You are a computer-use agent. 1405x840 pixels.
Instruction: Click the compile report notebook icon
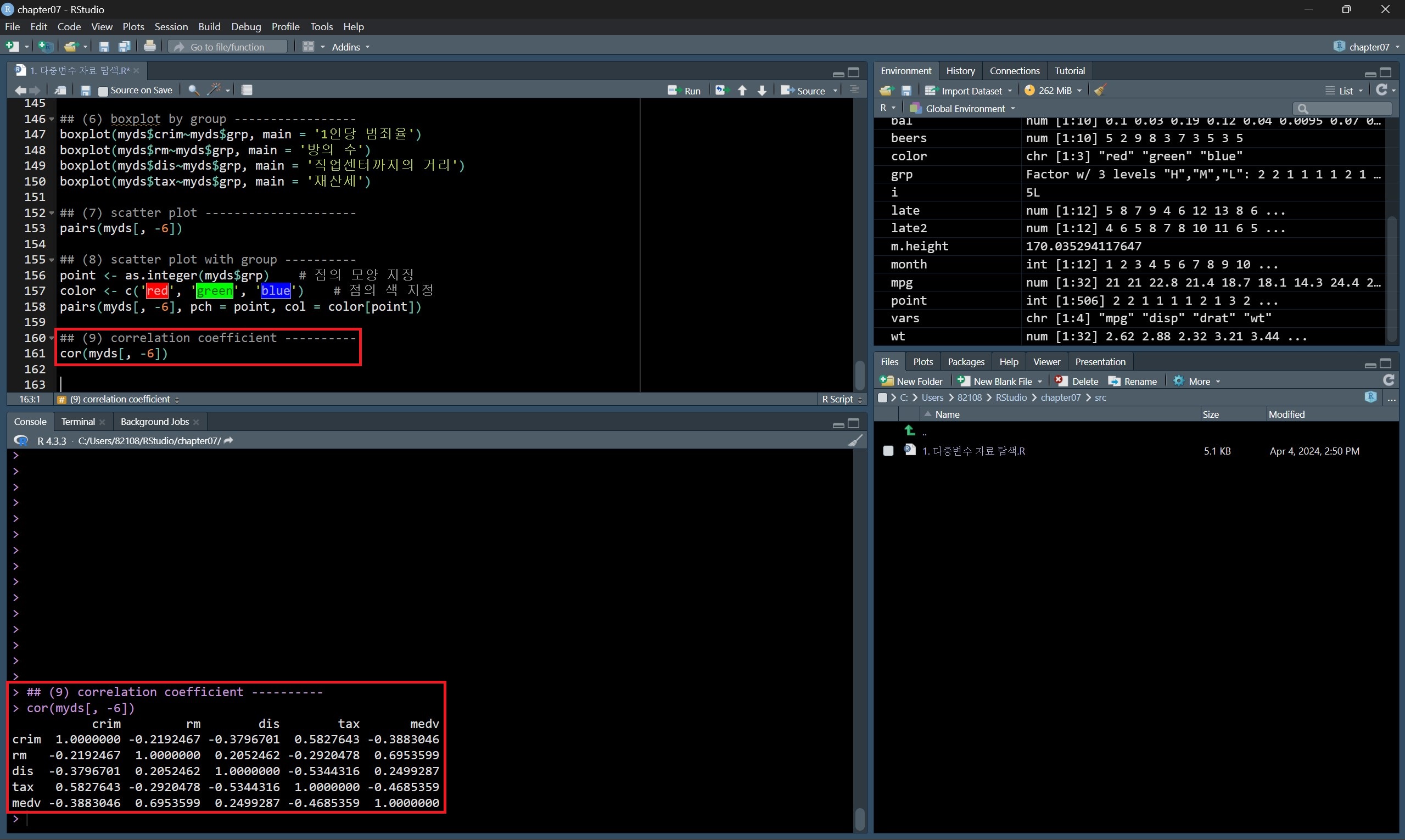pos(247,90)
